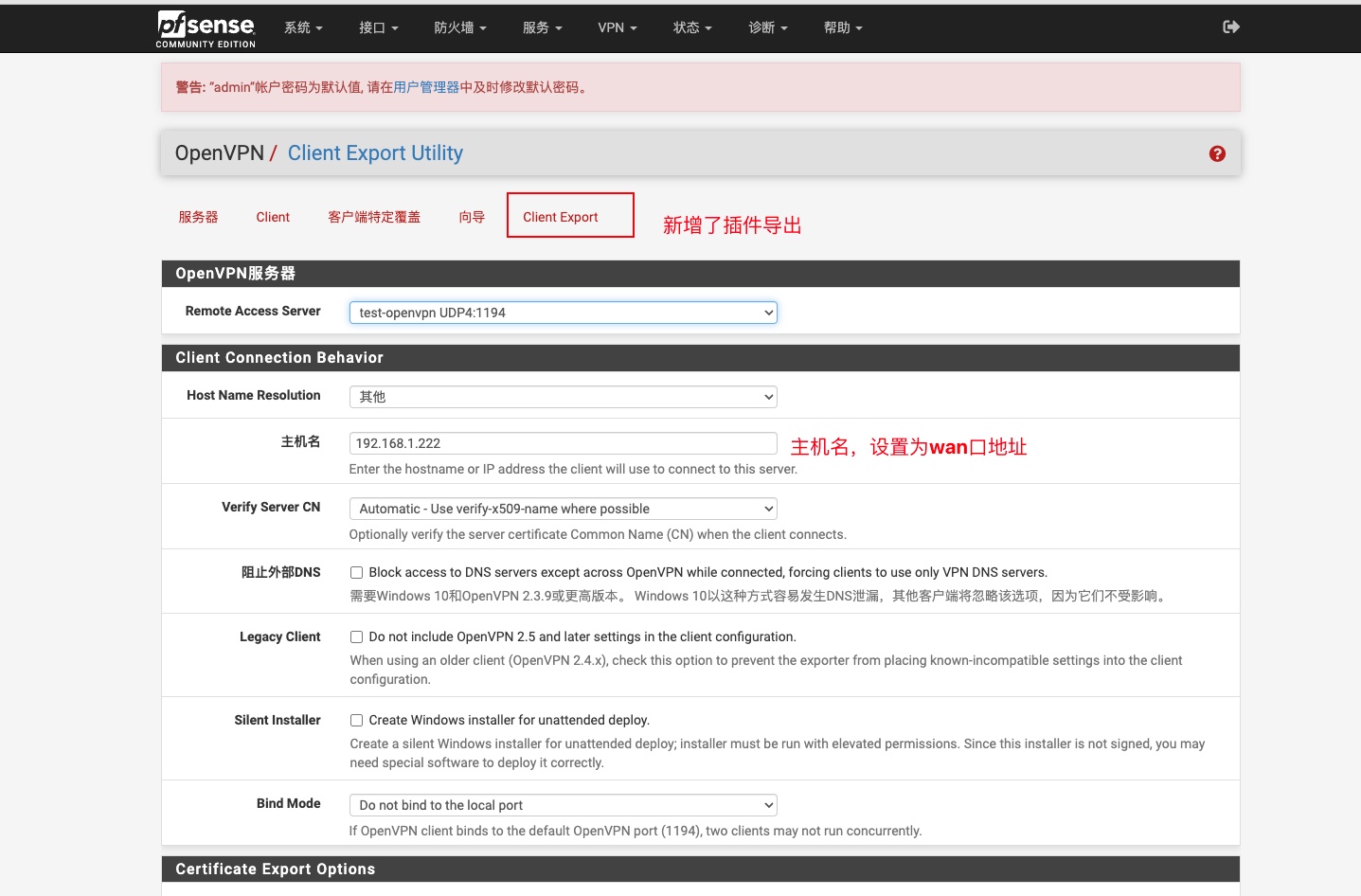Image resolution: width=1361 pixels, height=896 pixels.
Task: Check Create Windows installer for unattended deploy
Action: (x=357, y=720)
